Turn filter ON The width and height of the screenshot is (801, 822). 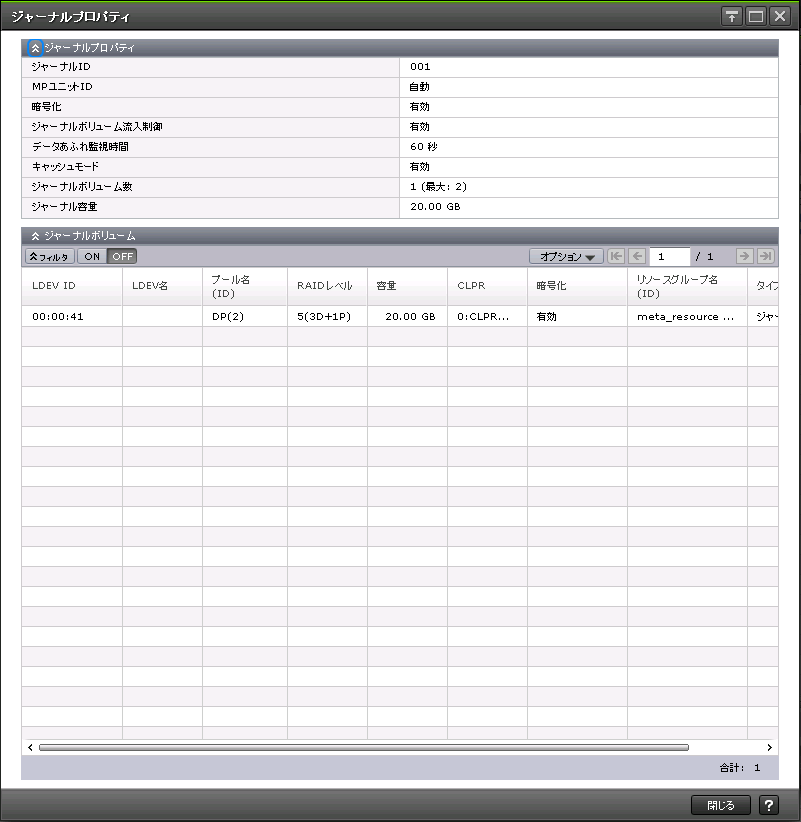pyautogui.click(x=92, y=256)
